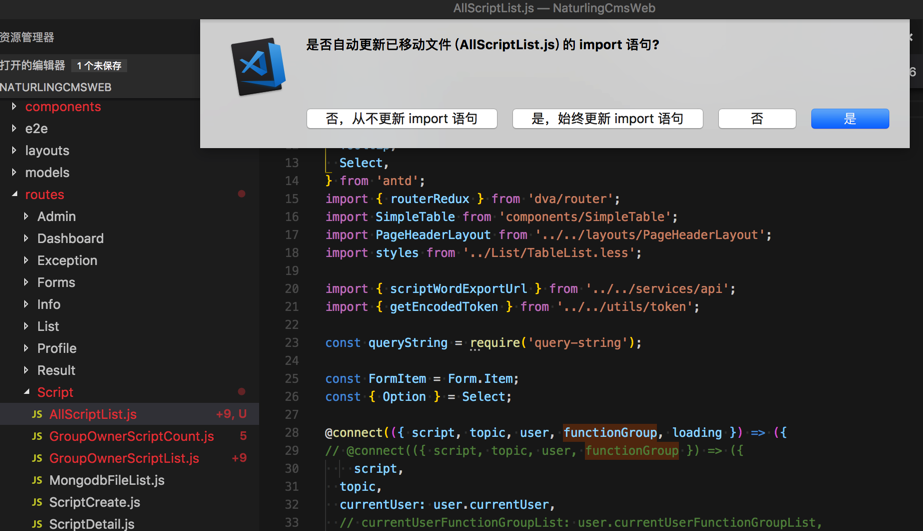
Task: Click the VS Code logo in dialog
Action: 258,67
